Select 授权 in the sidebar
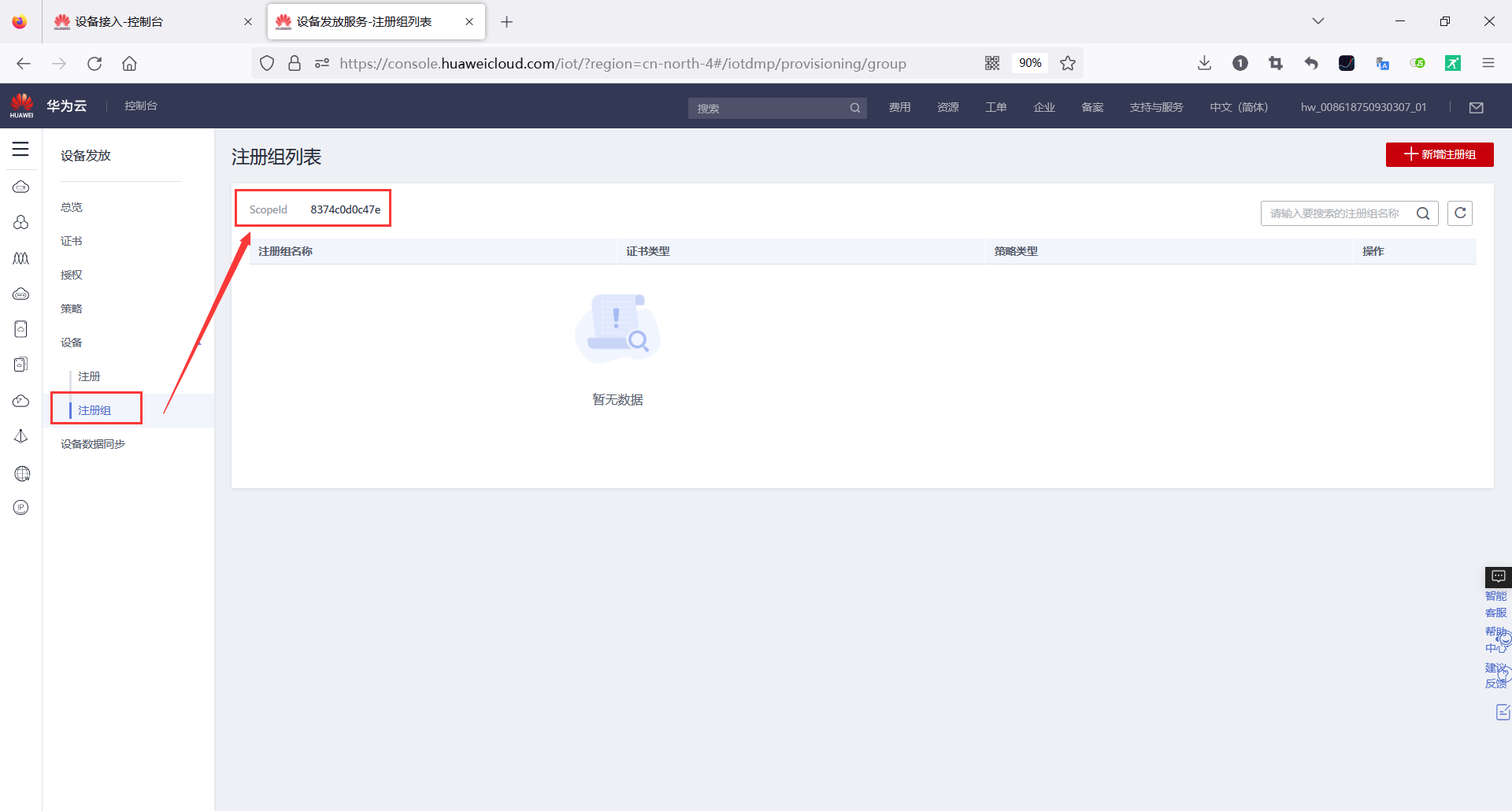Image resolution: width=1512 pixels, height=811 pixels. click(72, 275)
